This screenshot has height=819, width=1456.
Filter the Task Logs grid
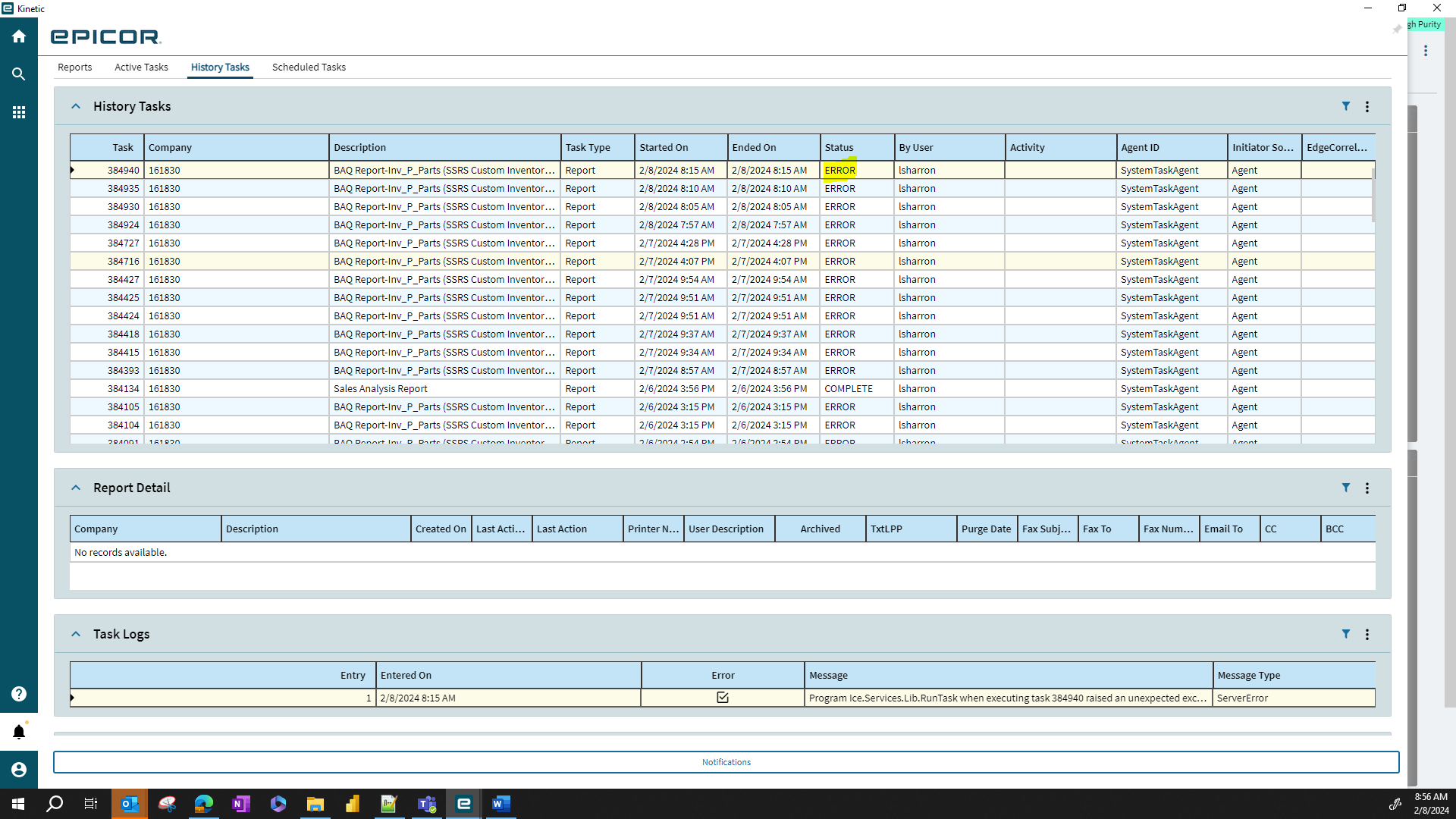(x=1346, y=634)
